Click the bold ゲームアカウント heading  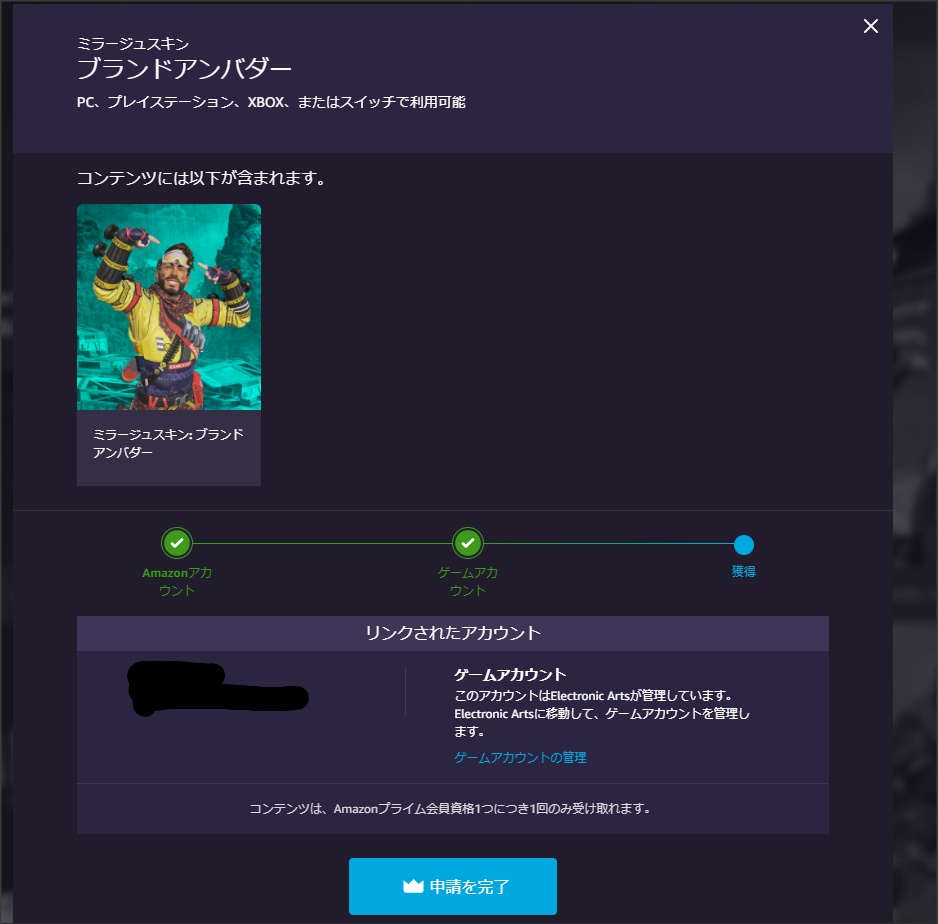click(510, 675)
